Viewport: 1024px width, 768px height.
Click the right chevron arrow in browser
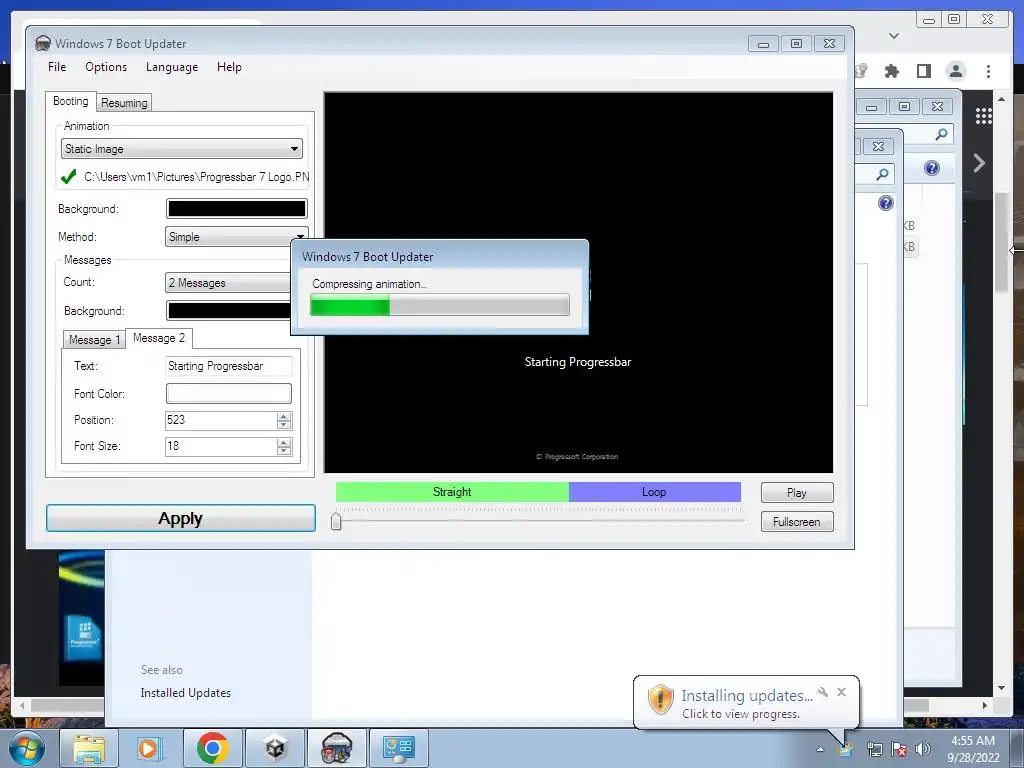click(x=978, y=163)
